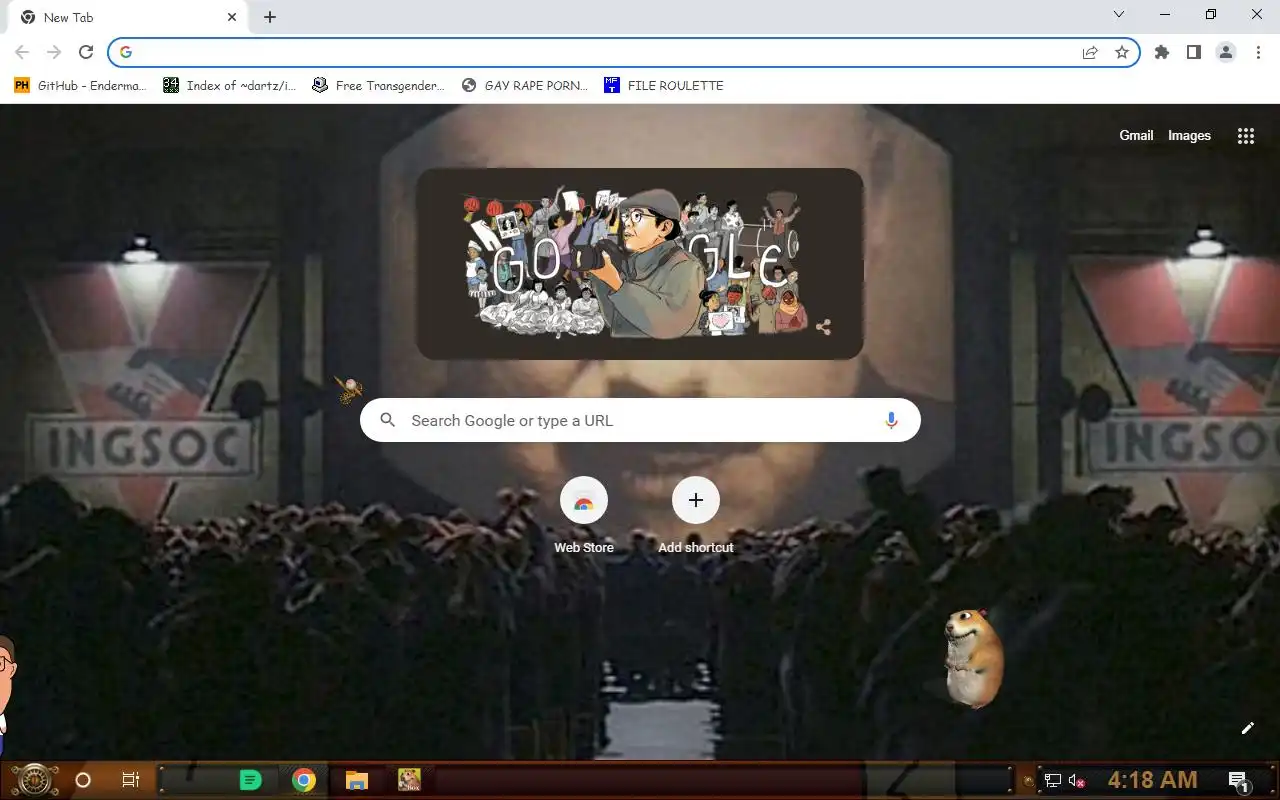Open the Google Doodle illustration

640,263
